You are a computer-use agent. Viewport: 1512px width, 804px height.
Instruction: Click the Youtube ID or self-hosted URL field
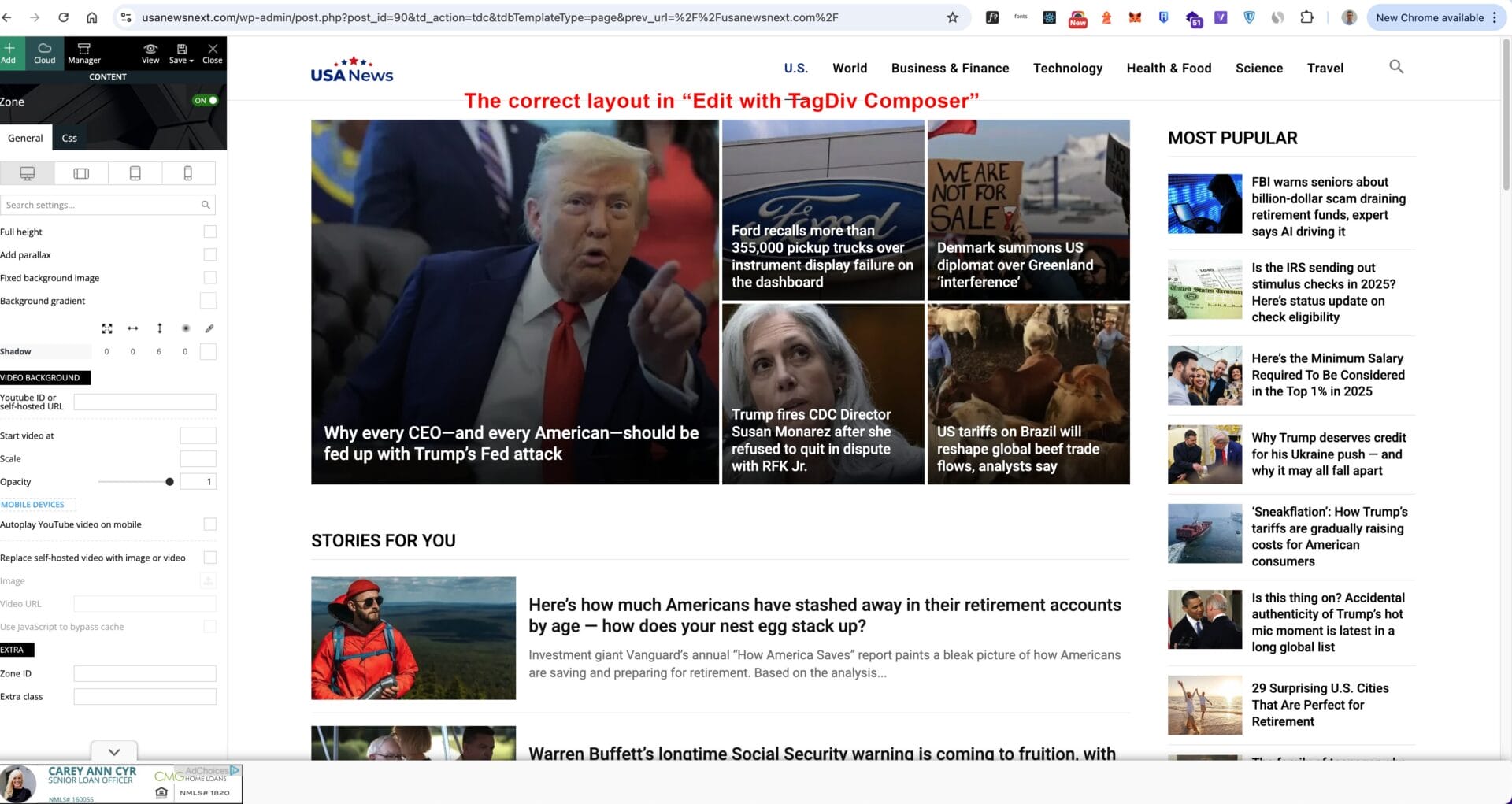(x=145, y=402)
